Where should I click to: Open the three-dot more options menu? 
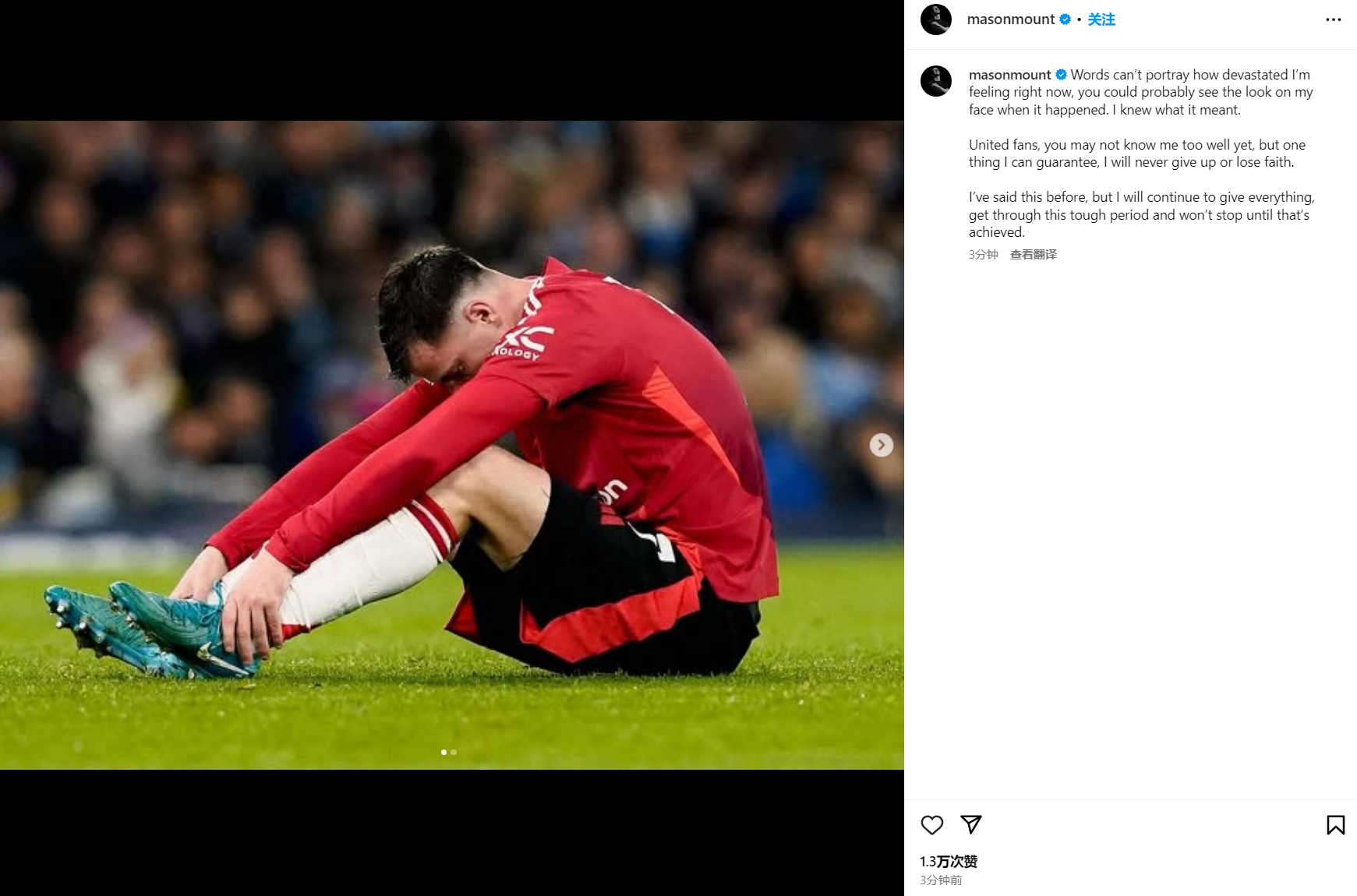point(1333,19)
